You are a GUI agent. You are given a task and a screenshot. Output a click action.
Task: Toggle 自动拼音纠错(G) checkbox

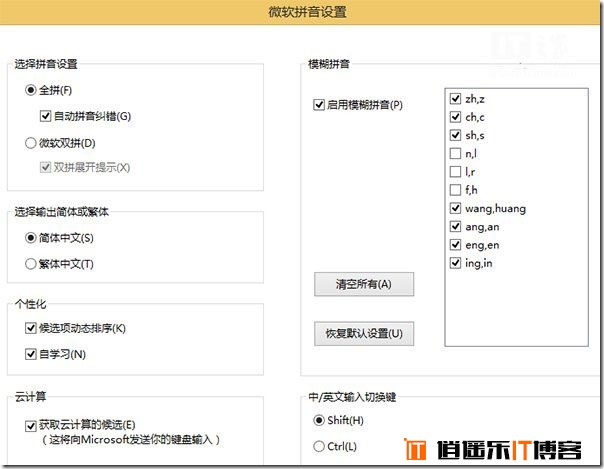pyautogui.click(x=45, y=116)
